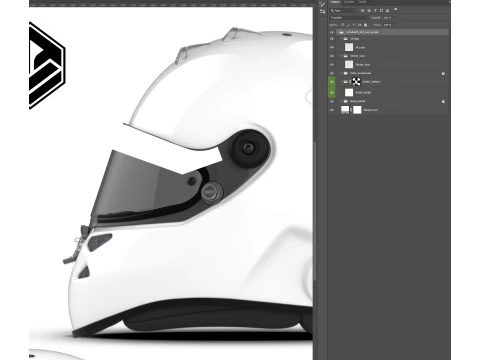Open the layer filter kind dropdown
This screenshot has height=360, width=480.
point(342,11)
